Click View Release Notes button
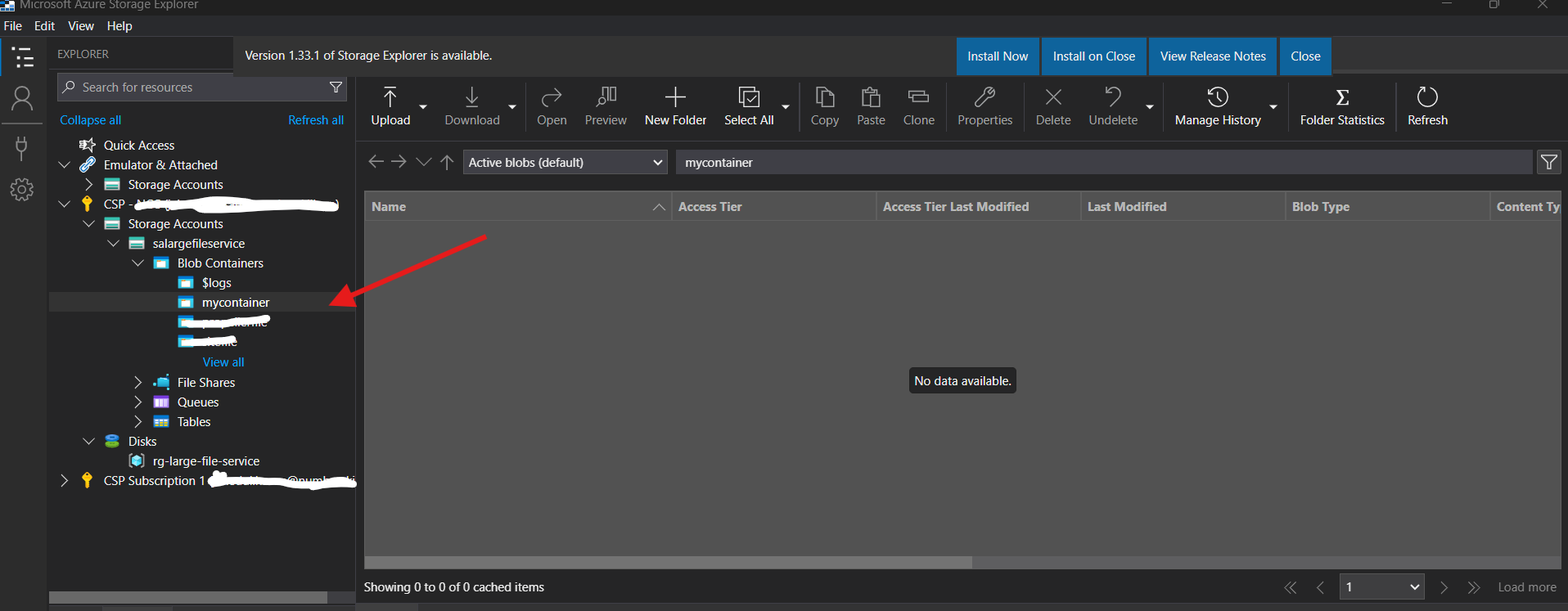Viewport: 1568px width, 611px height. [x=1213, y=56]
